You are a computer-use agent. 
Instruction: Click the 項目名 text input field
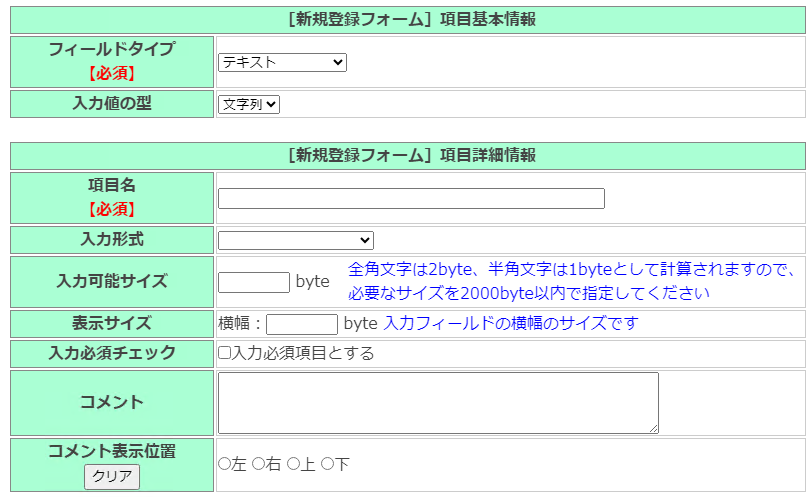pyautogui.click(x=411, y=198)
